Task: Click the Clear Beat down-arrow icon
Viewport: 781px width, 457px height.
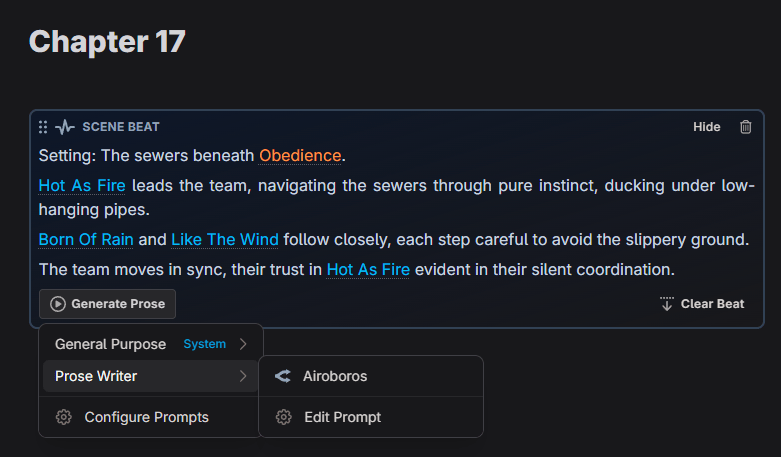Action: [667, 304]
